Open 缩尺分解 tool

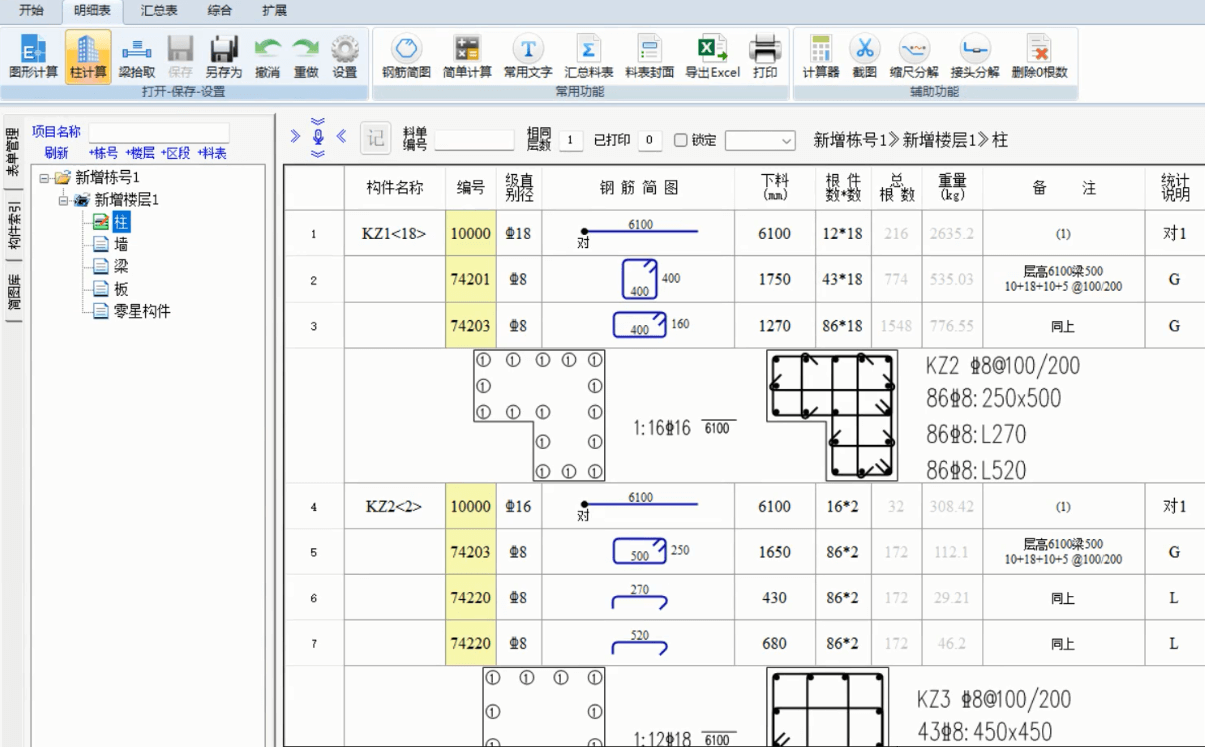tap(914, 49)
